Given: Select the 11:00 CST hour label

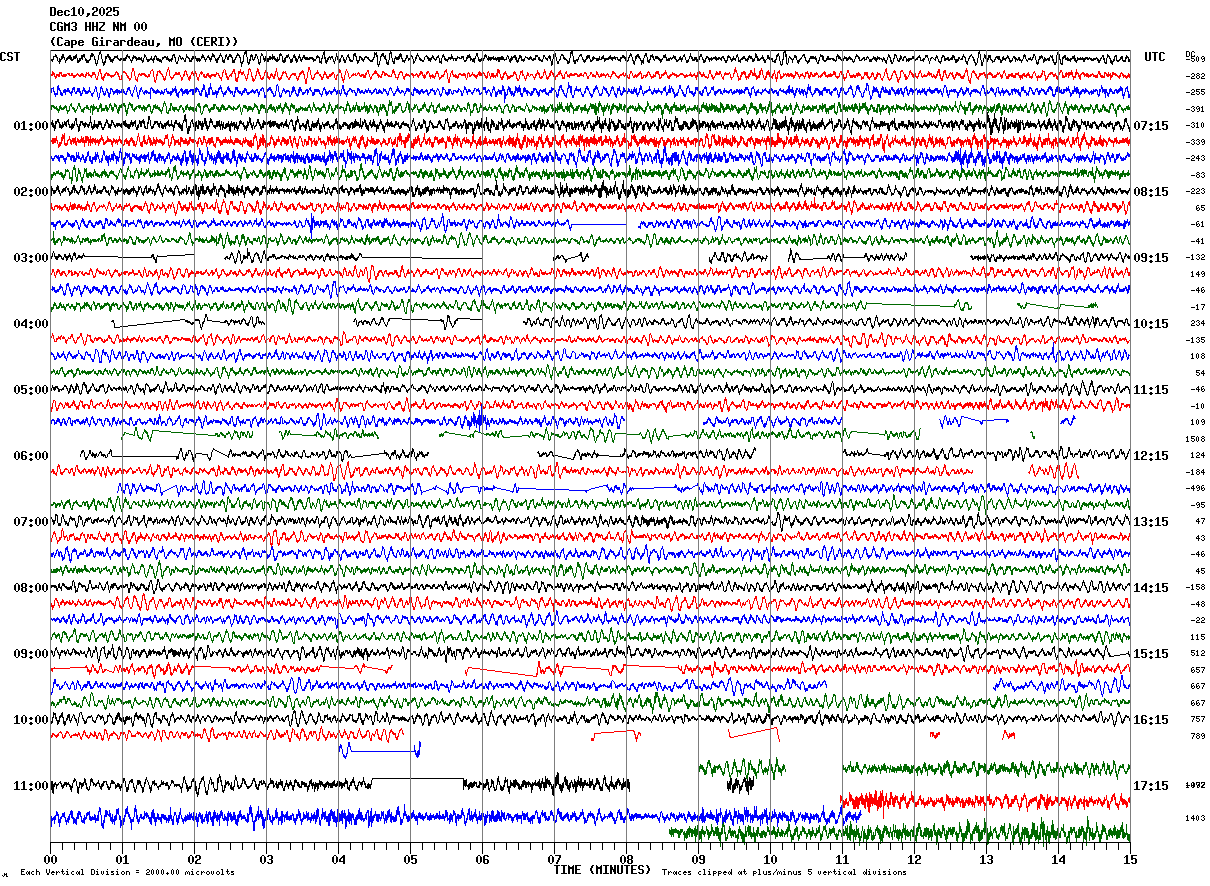Looking at the screenshot, I should click(31, 786).
